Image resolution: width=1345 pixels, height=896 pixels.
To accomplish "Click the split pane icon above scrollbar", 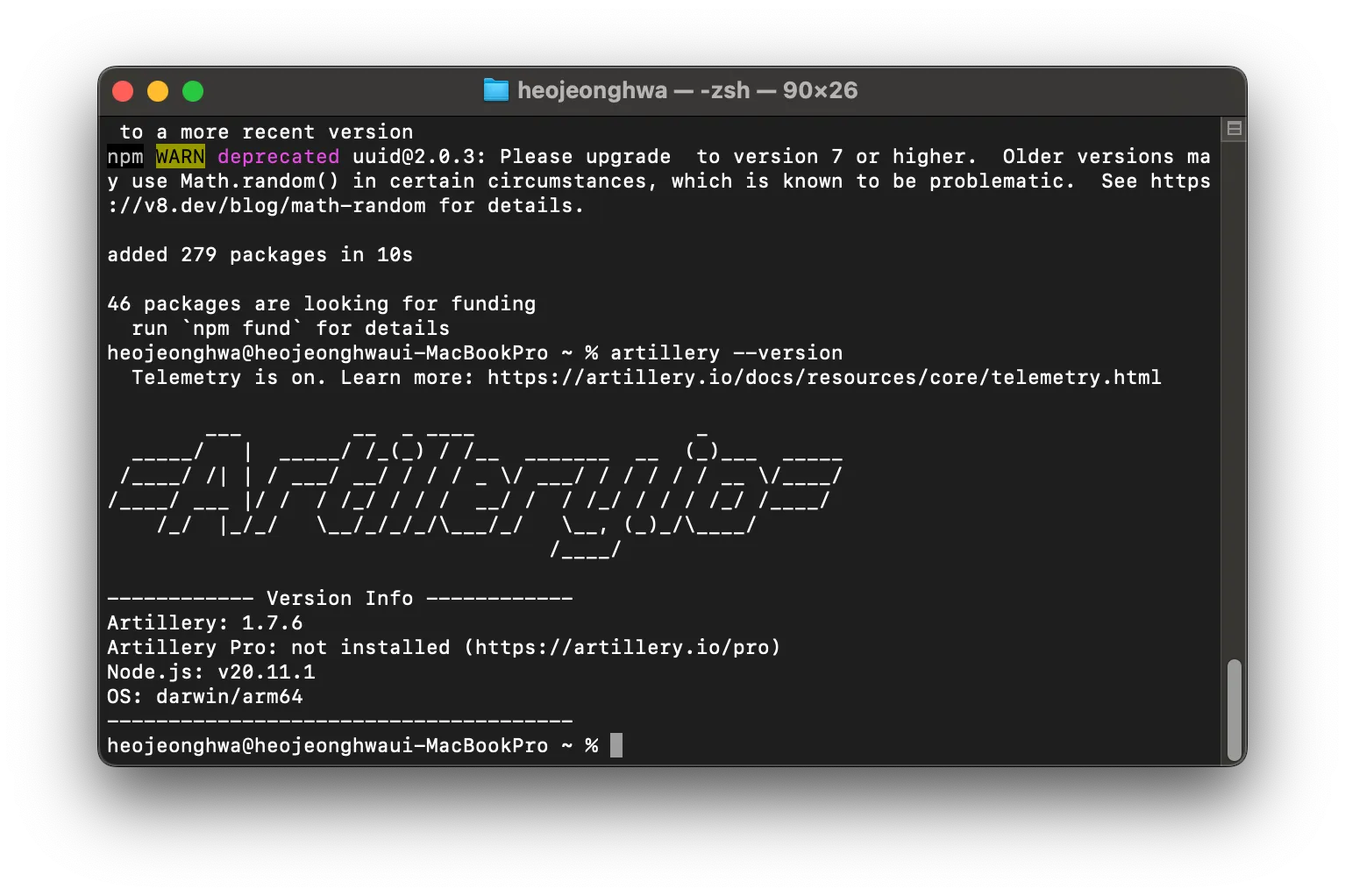I will click(x=1234, y=129).
